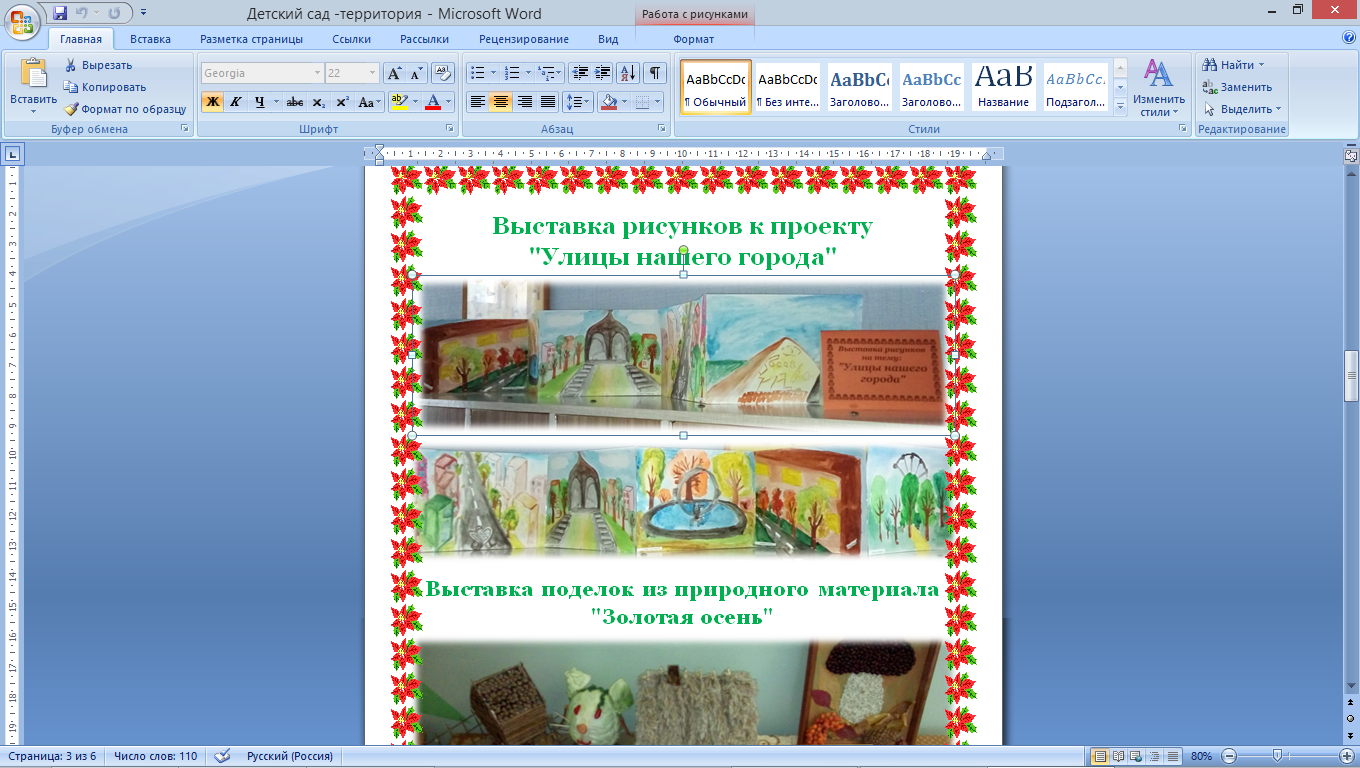This screenshot has width=1360, height=768.
Task: Toggle Italic (К) formatting
Action: point(236,102)
